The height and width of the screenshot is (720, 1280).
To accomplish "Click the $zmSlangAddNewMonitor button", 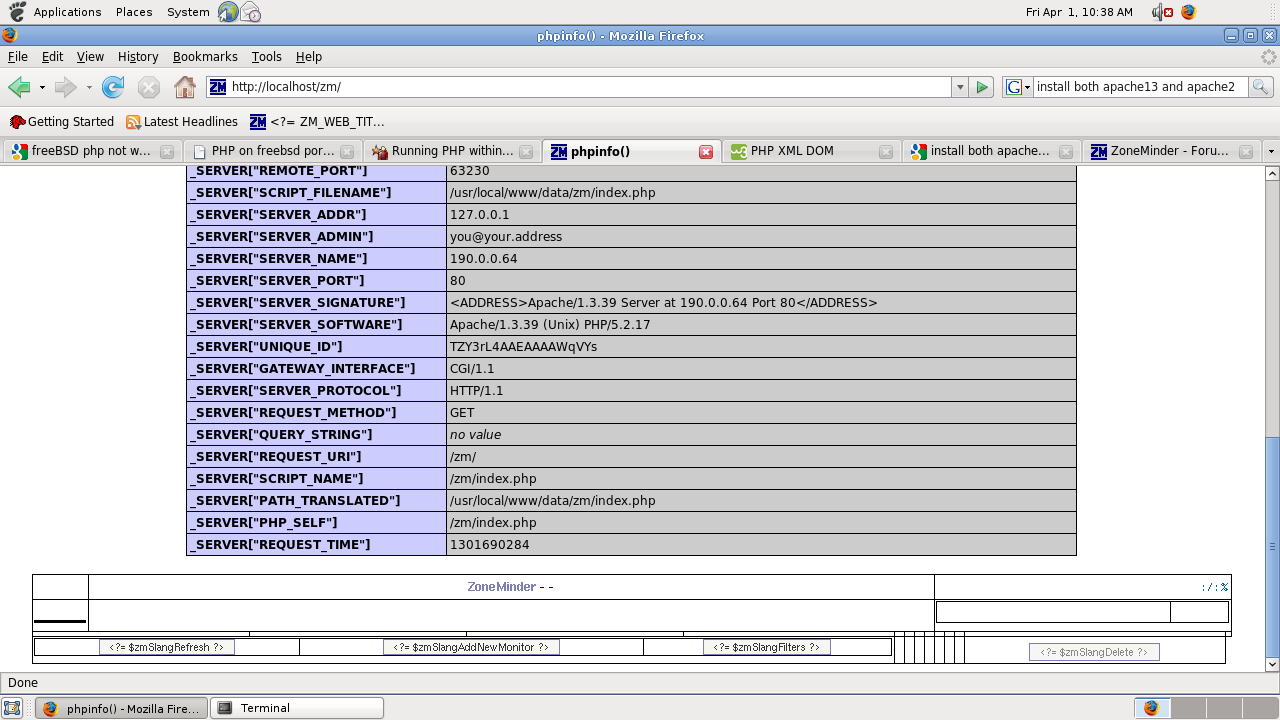I will (x=471, y=648).
